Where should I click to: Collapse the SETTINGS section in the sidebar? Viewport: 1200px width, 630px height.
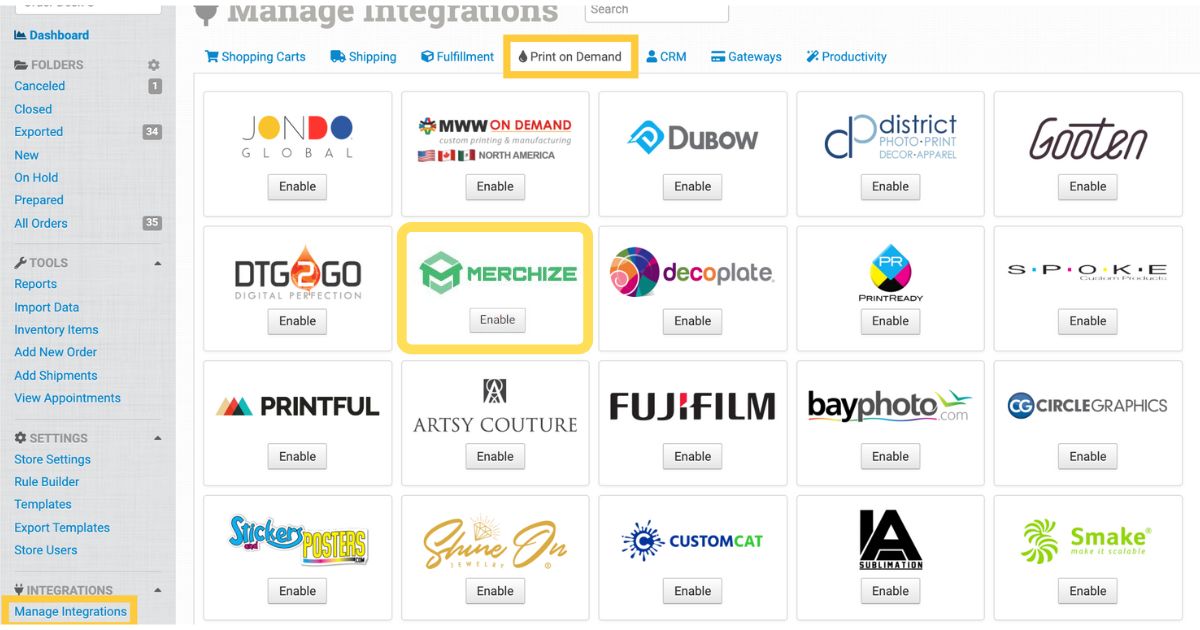[156, 437]
